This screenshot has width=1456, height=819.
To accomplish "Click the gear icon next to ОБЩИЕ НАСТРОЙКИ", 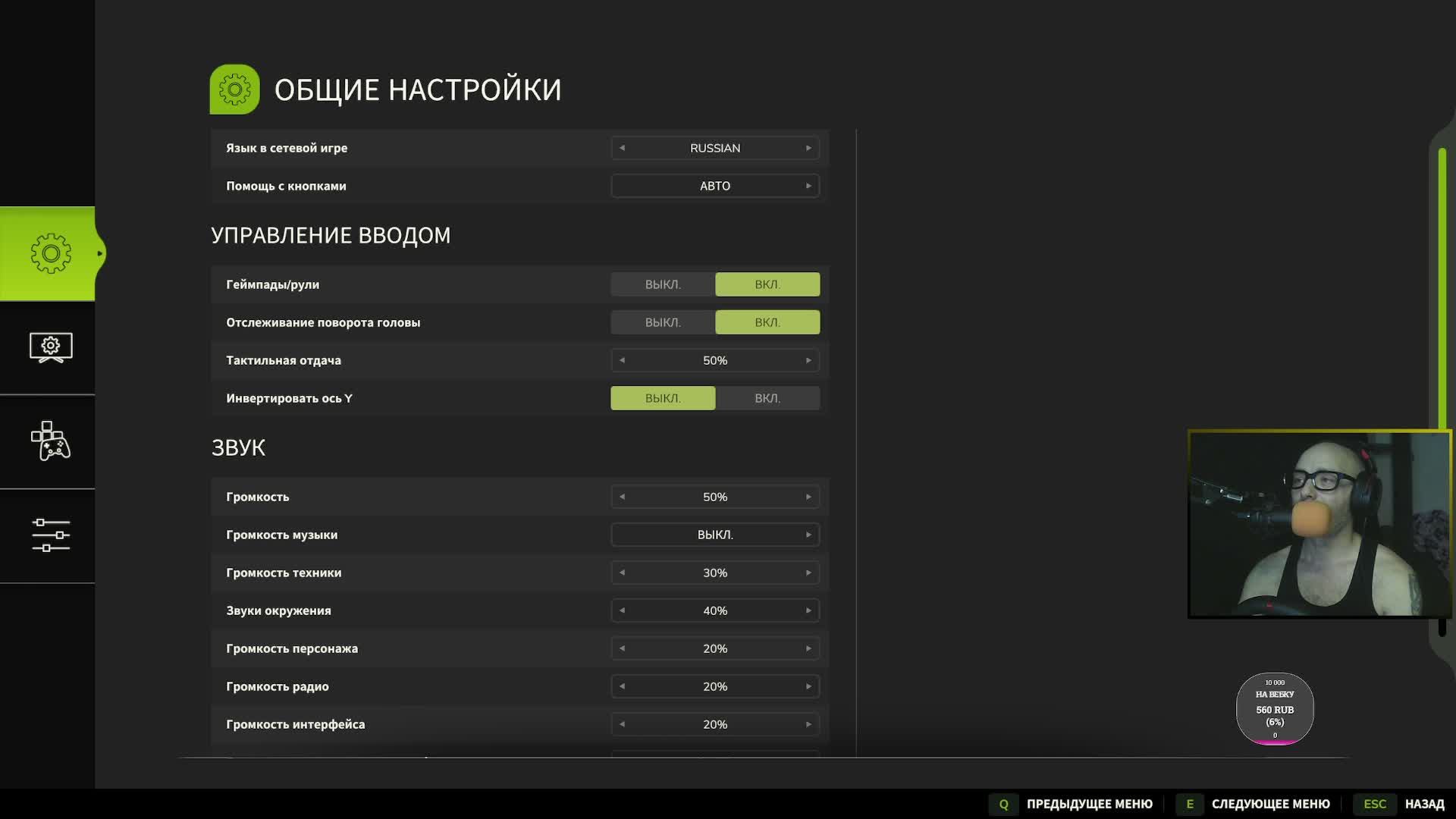I will tap(234, 89).
